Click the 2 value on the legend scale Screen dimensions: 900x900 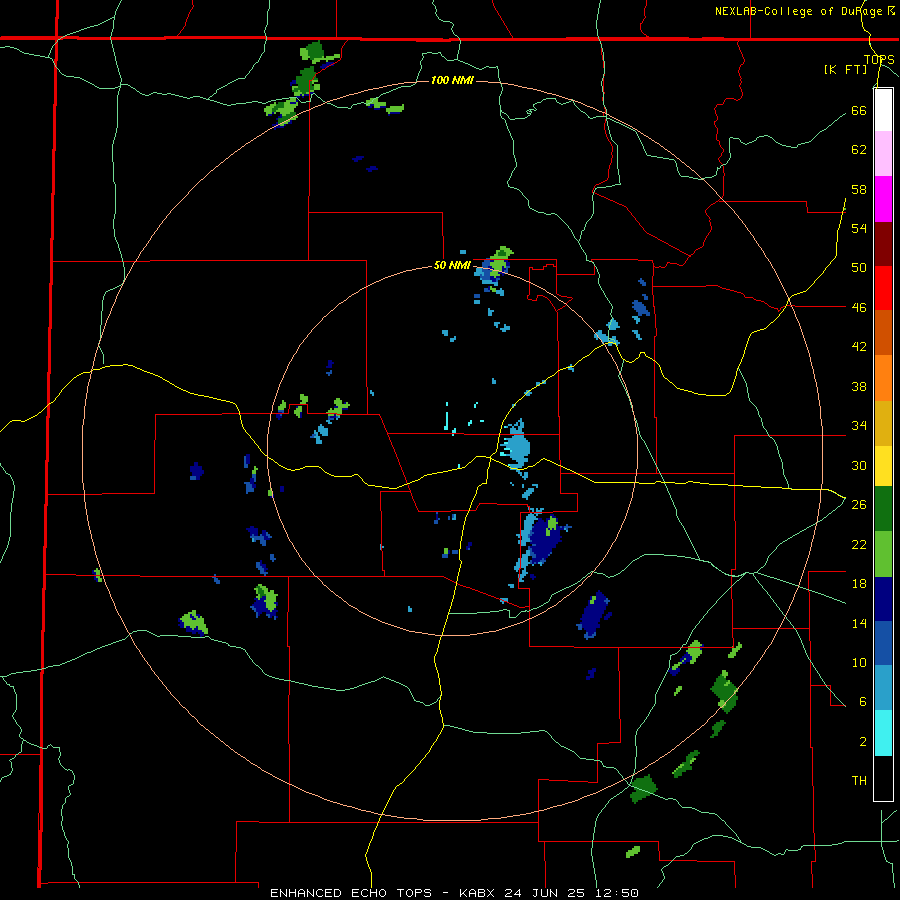pyautogui.click(x=863, y=741)
